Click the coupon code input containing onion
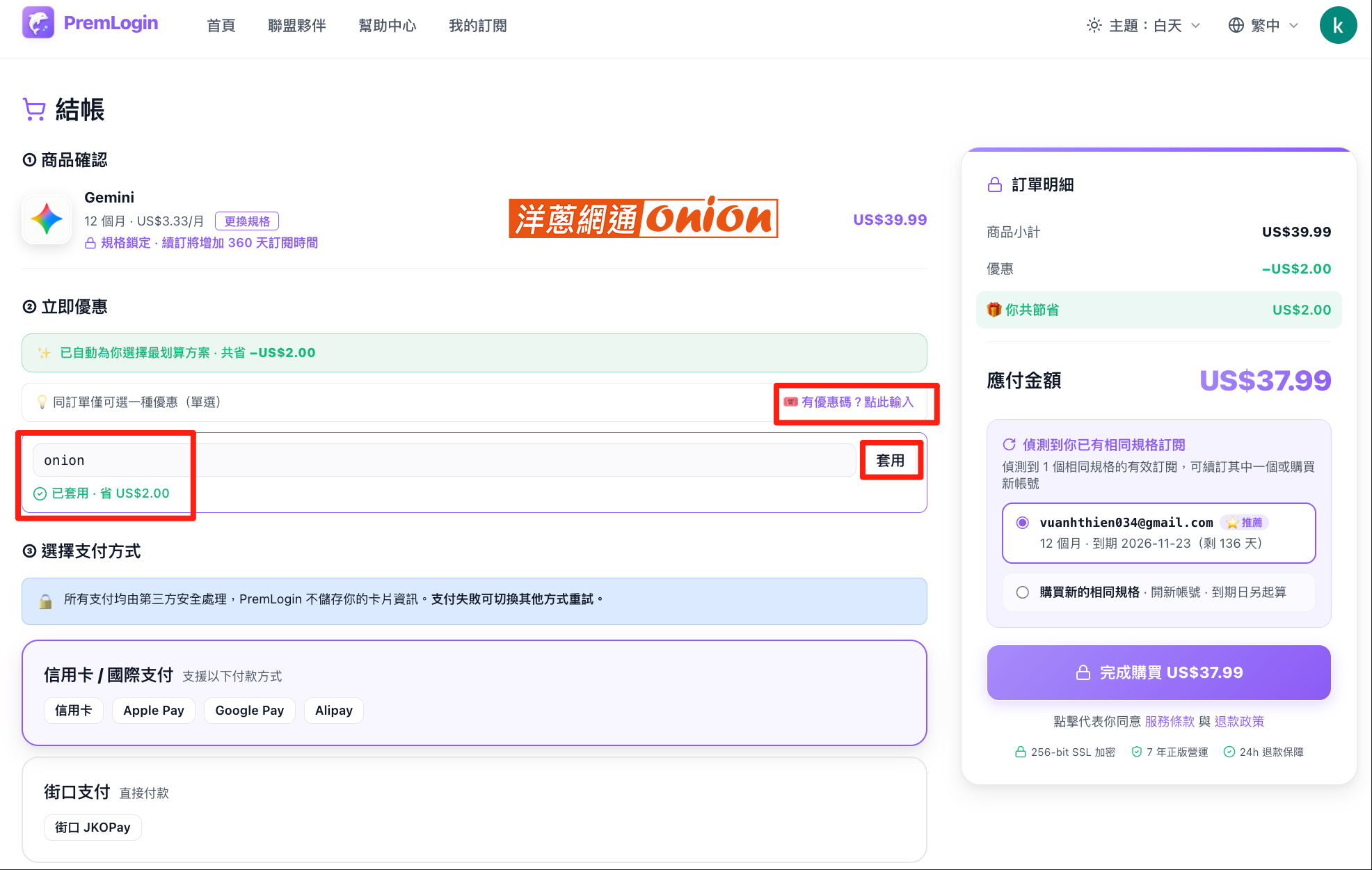This screenshot has height=870, width=1372. [x=444, y=460]
